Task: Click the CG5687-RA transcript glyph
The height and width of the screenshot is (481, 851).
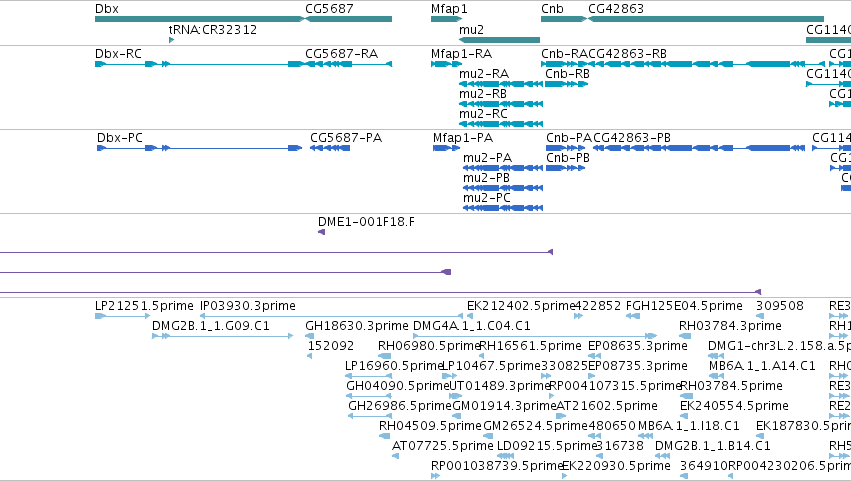Action: click(348, 64)
